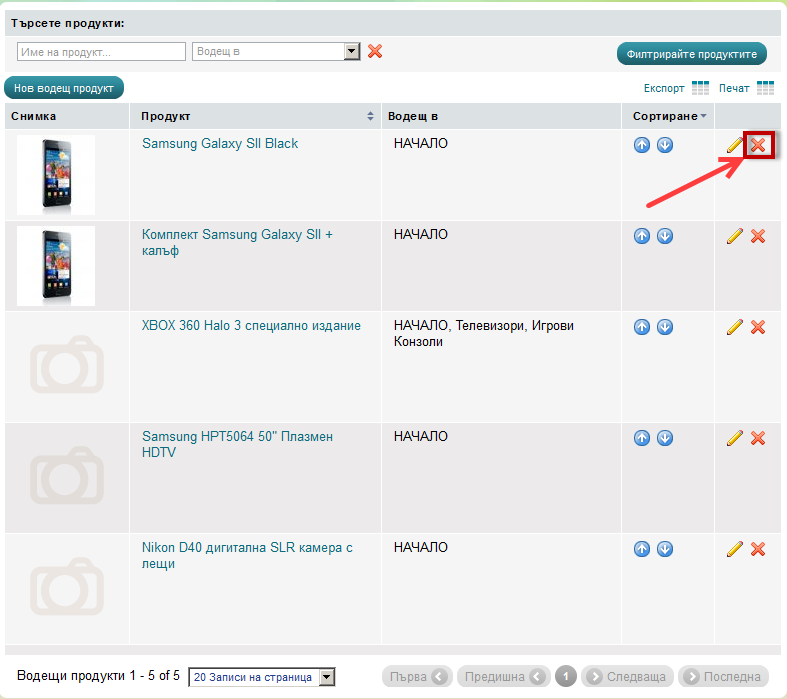This screenshot has width=787, height=699.
Task: Click the 'Нов водещ продукт' button
Action: (64, 88)
